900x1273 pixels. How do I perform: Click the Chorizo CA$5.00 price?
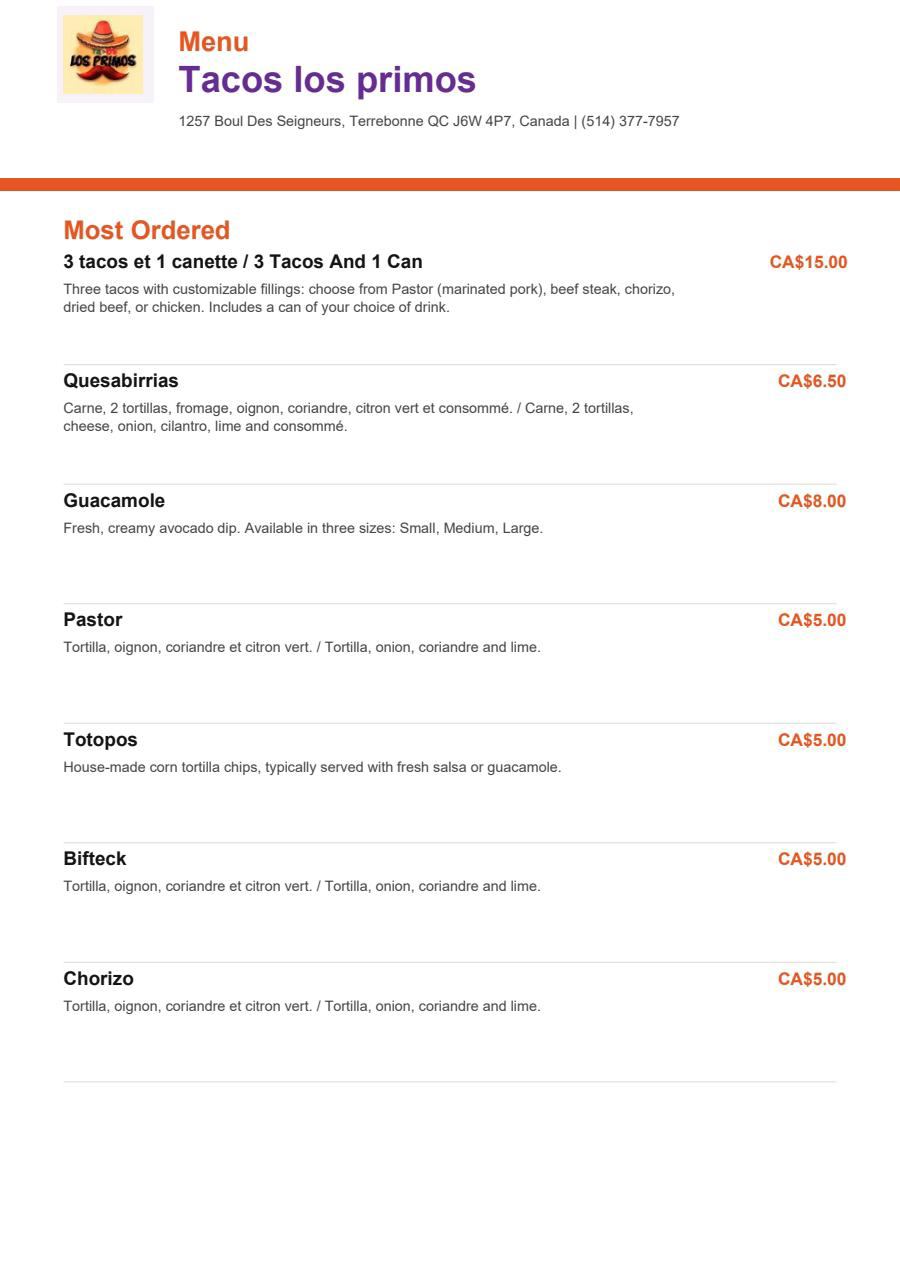[812, 979]
